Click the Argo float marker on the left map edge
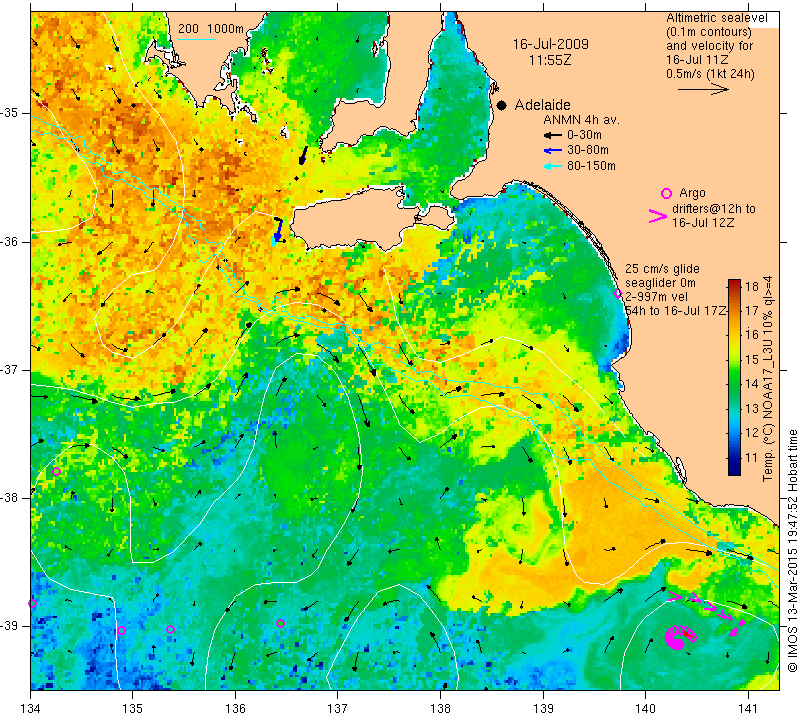 click(33, 604)
